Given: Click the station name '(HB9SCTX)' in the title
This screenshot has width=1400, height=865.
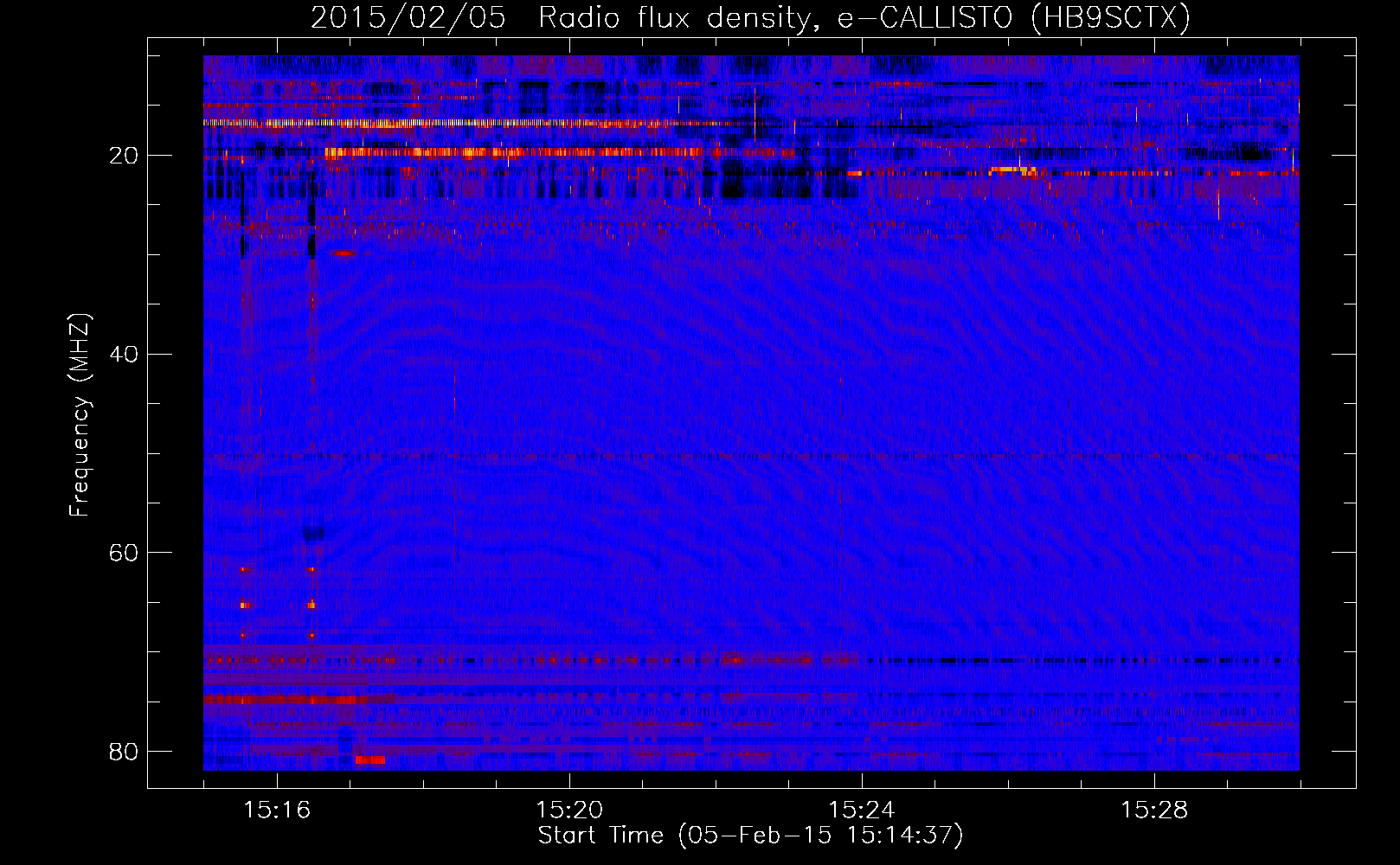Looking at the screenshot, I should 1111,18.
